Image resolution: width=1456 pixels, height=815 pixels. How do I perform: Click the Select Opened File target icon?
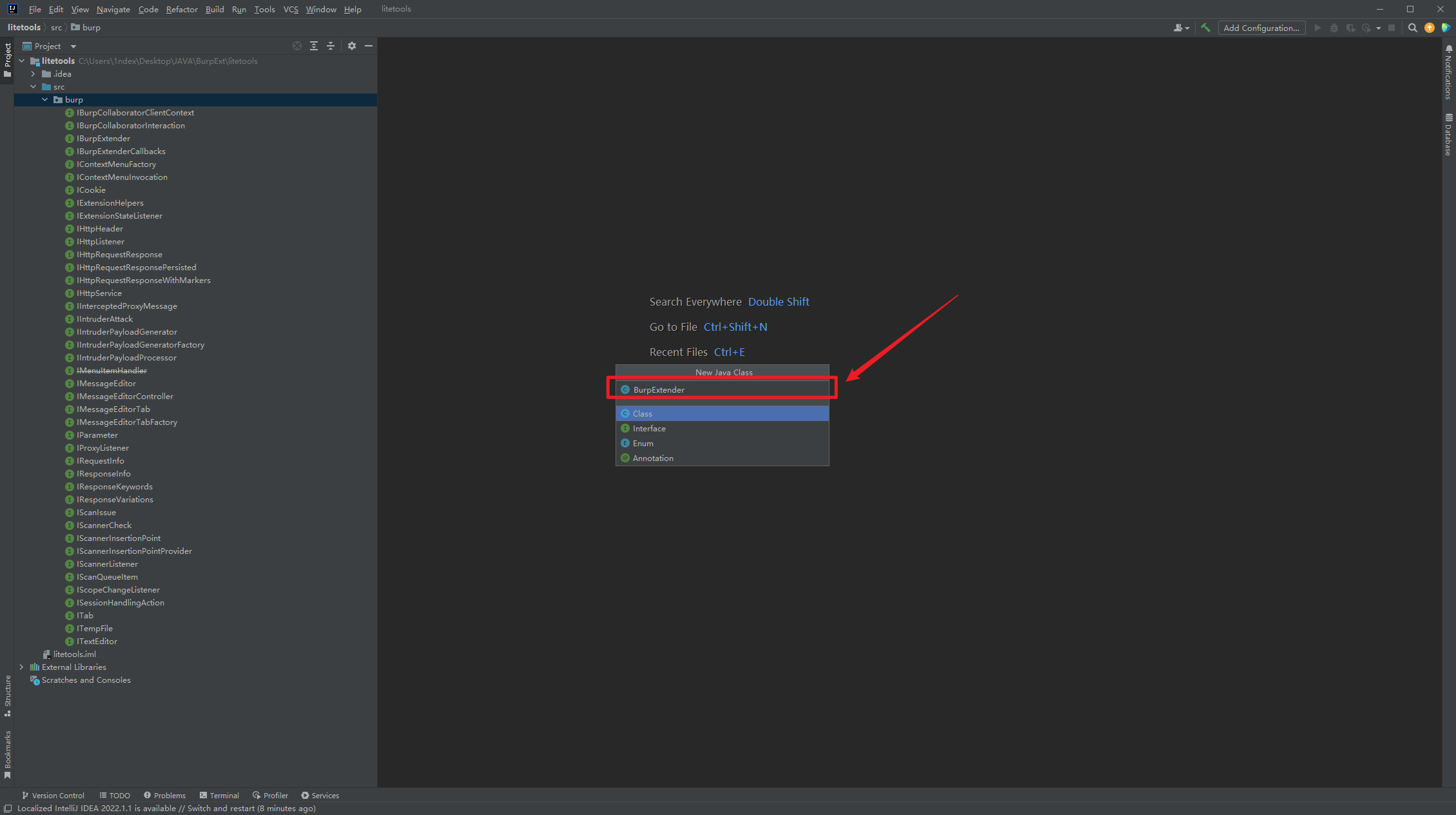[x=296, y=46]
